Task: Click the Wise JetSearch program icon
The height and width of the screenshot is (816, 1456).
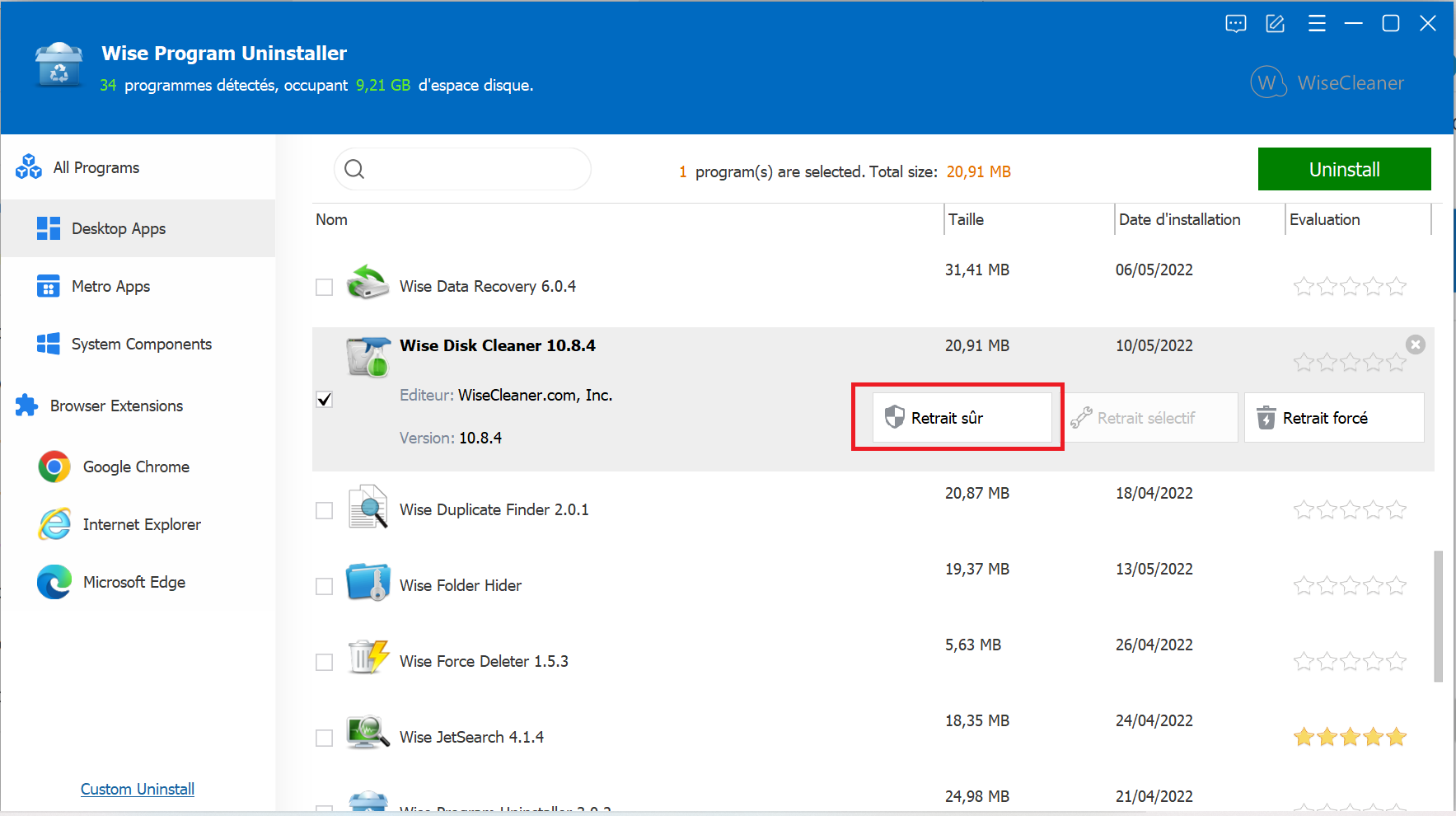Action: (x=368, y=733)
